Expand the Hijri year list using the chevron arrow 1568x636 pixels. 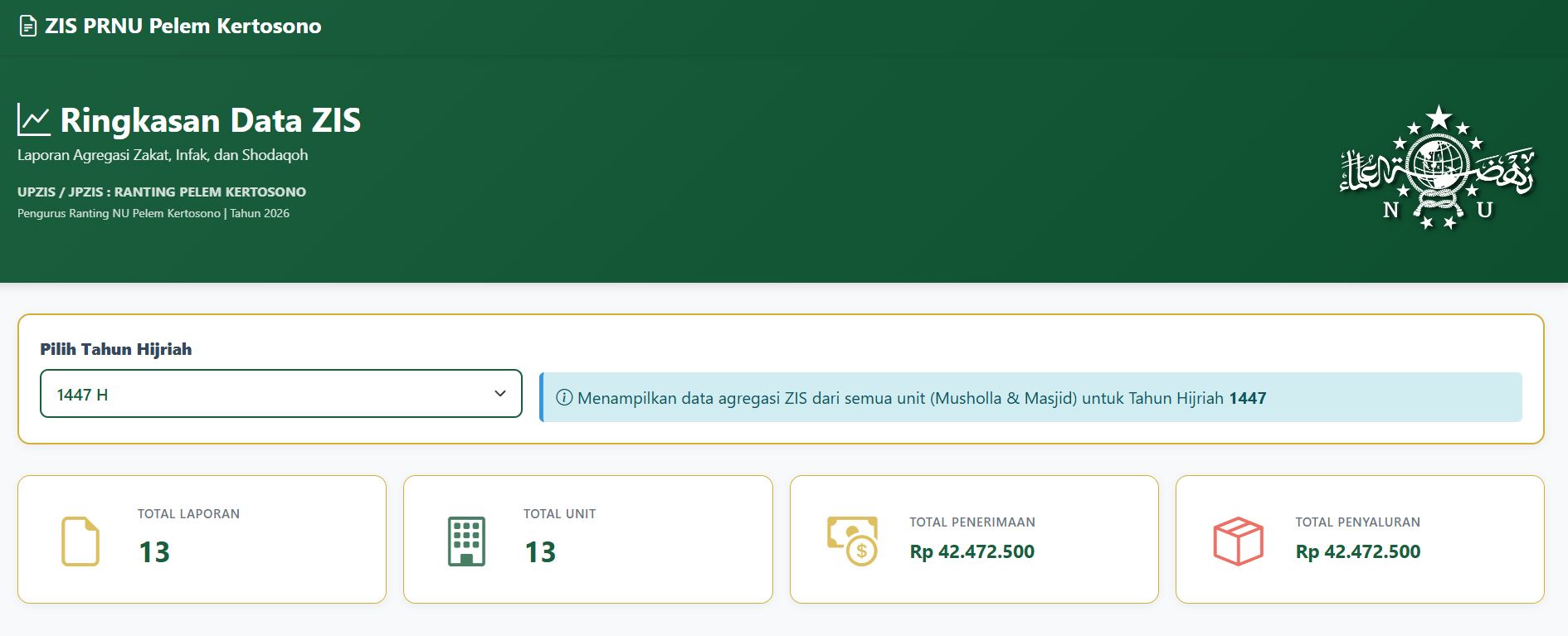pos(500,394)
